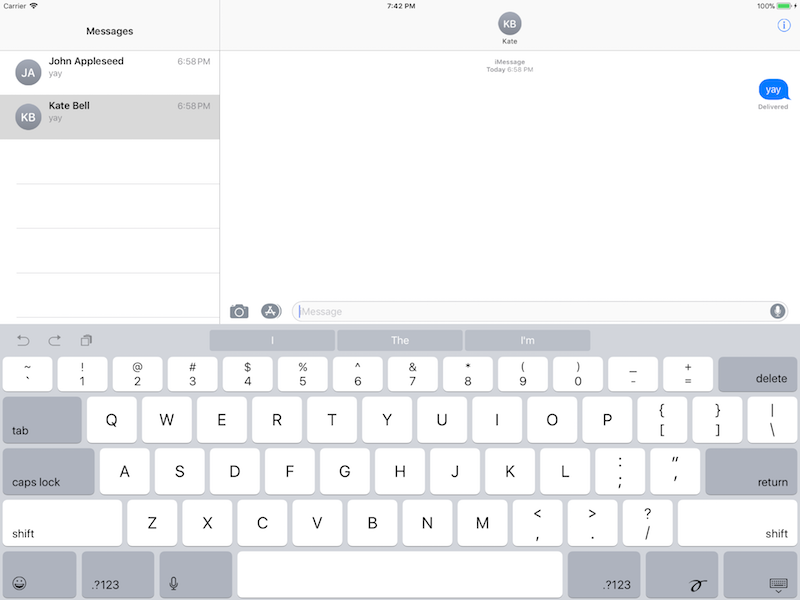Tap the backslash and pipe key
Viewport: 800px width, 600px height.
coord(772,420)
